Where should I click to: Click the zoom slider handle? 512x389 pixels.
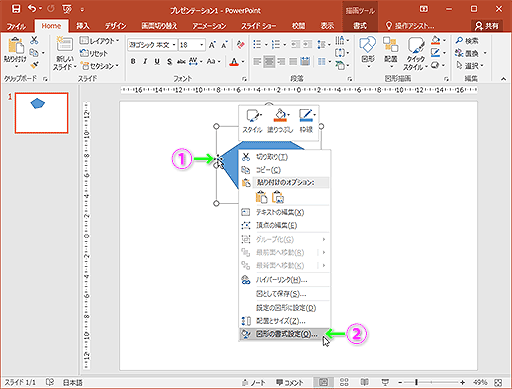coord(416,382)
